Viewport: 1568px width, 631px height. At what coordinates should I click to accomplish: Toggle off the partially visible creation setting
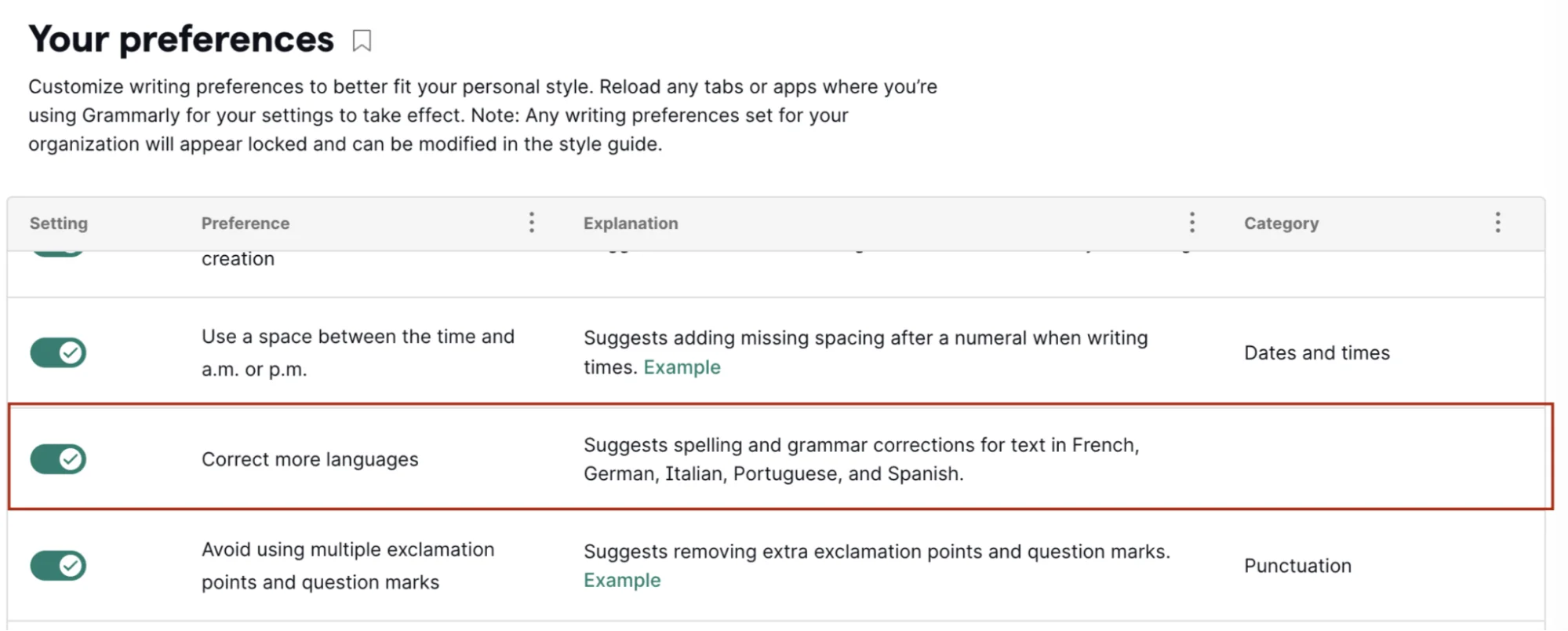58,251
